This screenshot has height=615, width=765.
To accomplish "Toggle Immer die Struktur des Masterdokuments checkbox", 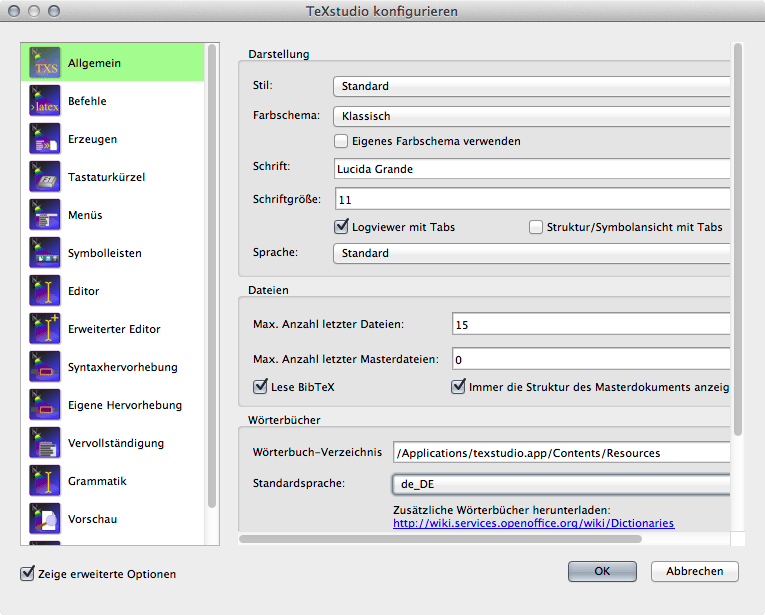I will click(458, 387).
